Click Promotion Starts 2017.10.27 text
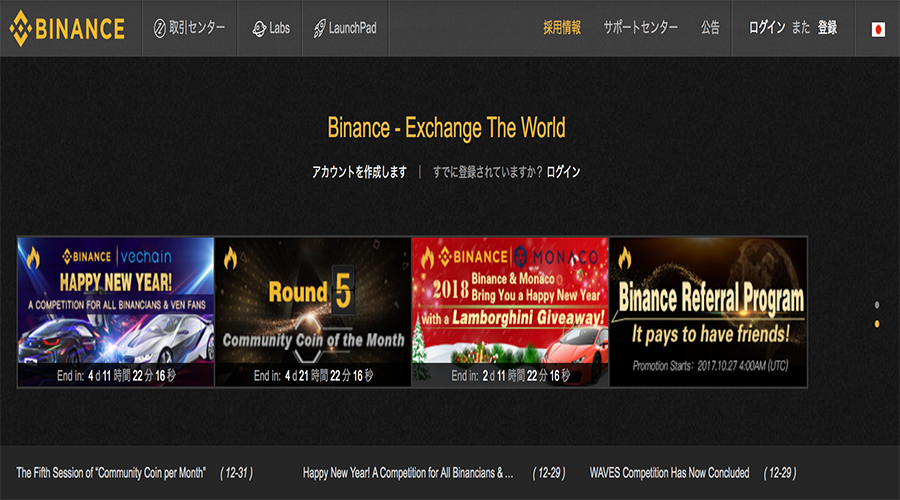 click(711, 366)
